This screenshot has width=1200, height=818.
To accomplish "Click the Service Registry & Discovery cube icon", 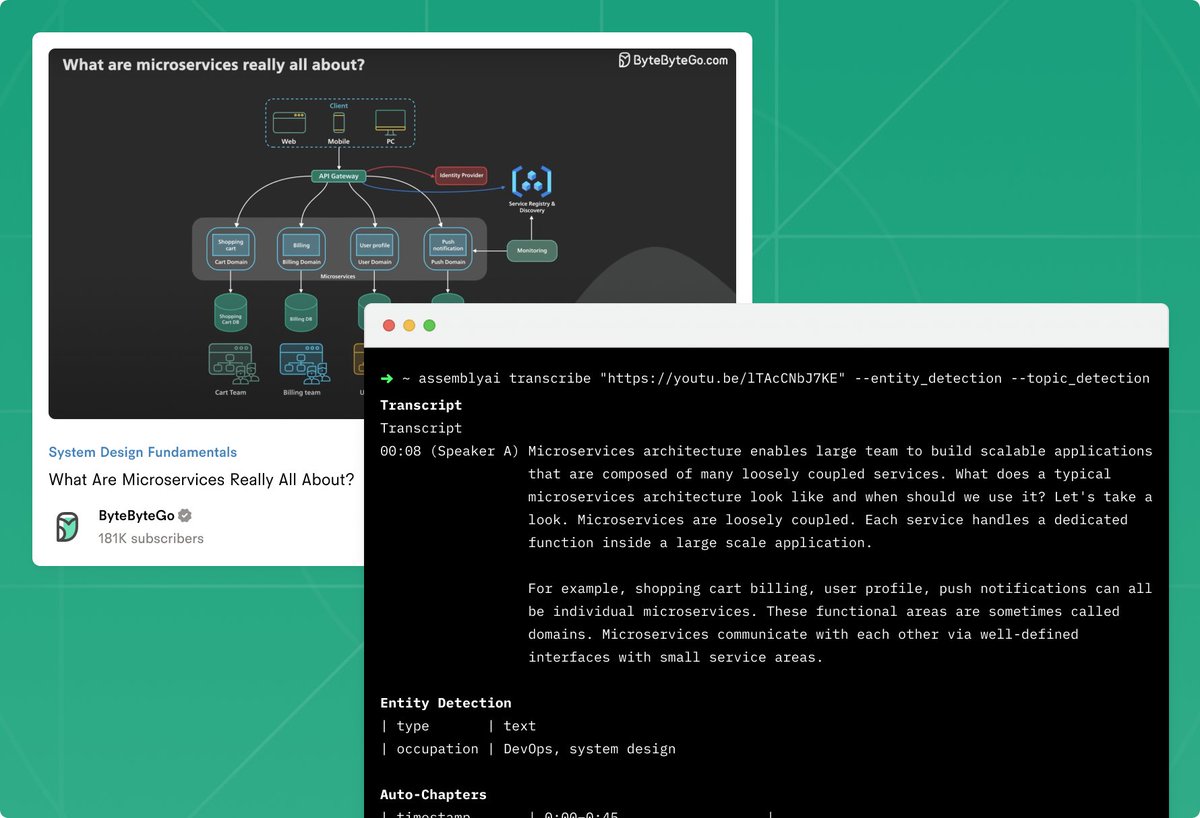I will tap(531, 182).
